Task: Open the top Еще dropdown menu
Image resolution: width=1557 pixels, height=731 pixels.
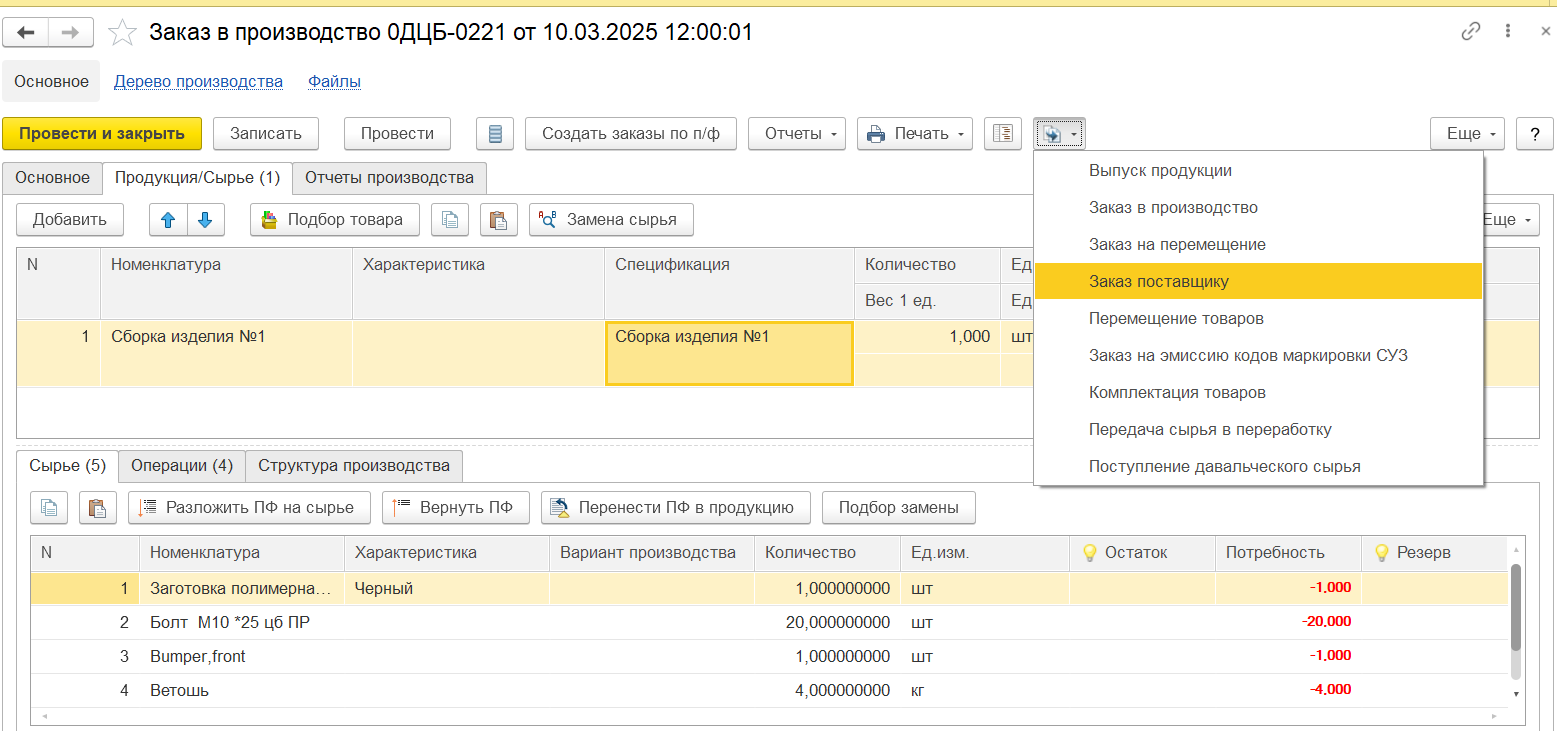Action: [1467, 134]
